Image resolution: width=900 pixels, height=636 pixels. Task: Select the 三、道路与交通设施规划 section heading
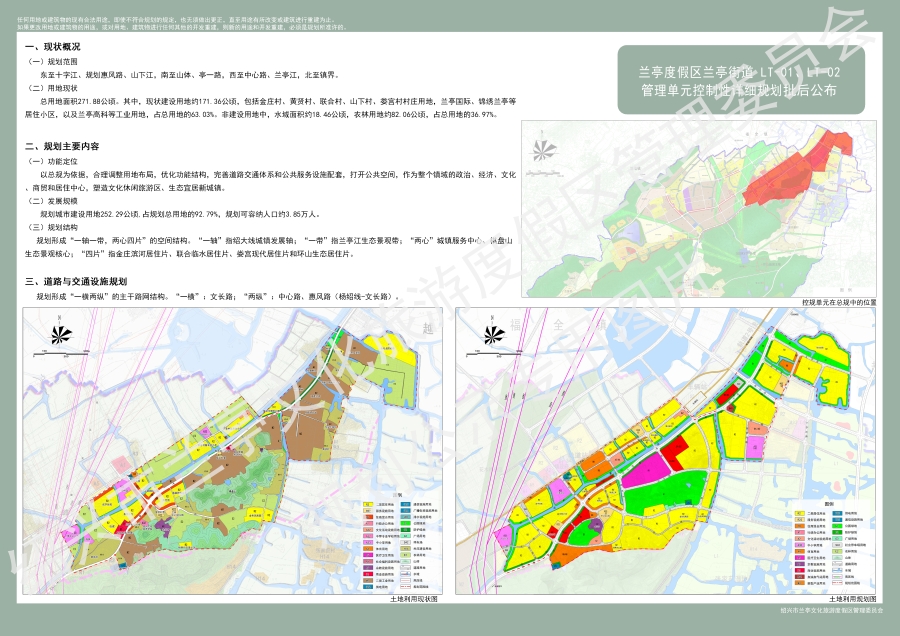point(77,282)
